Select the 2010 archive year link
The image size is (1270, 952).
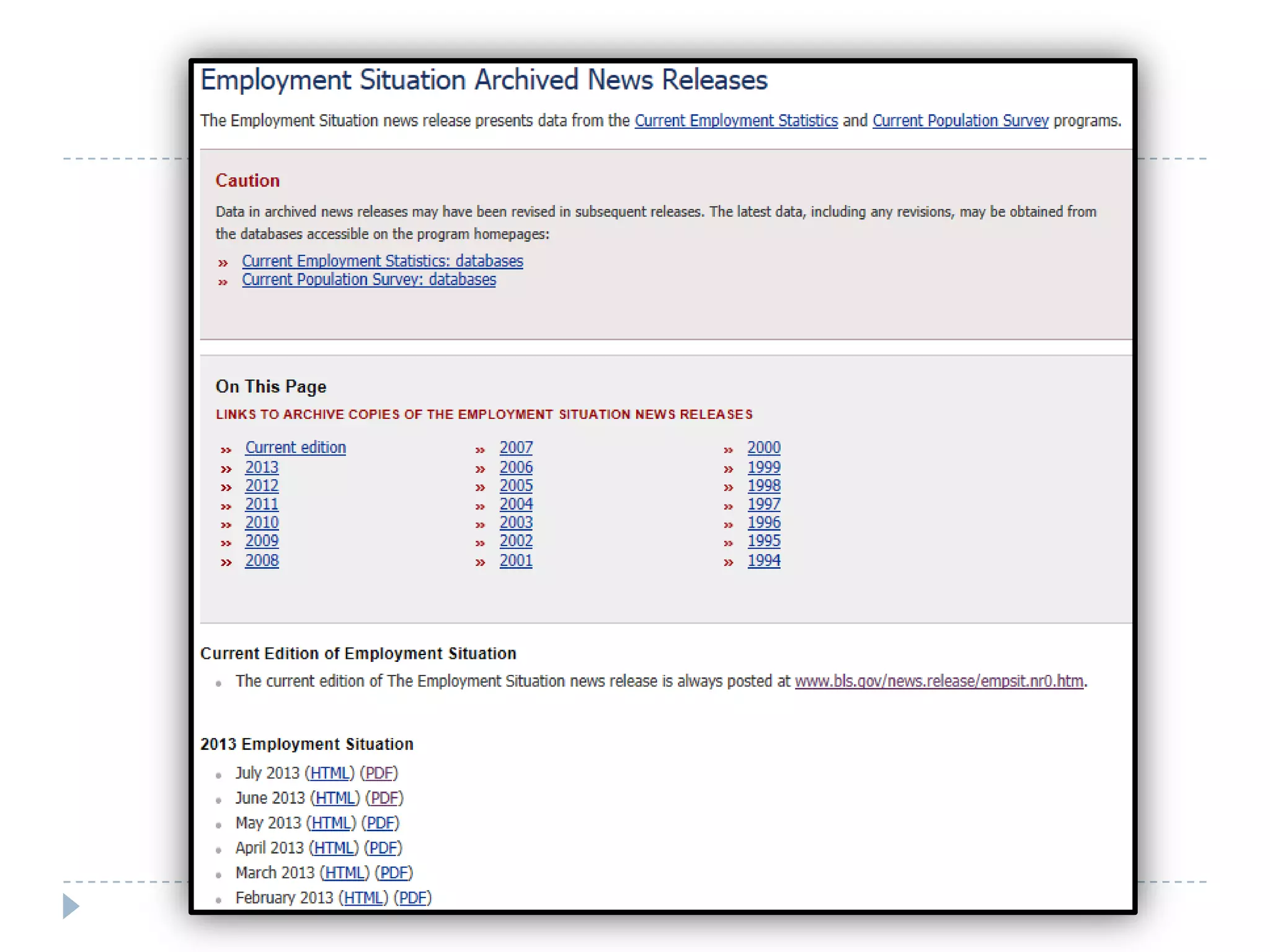point(261,522)
